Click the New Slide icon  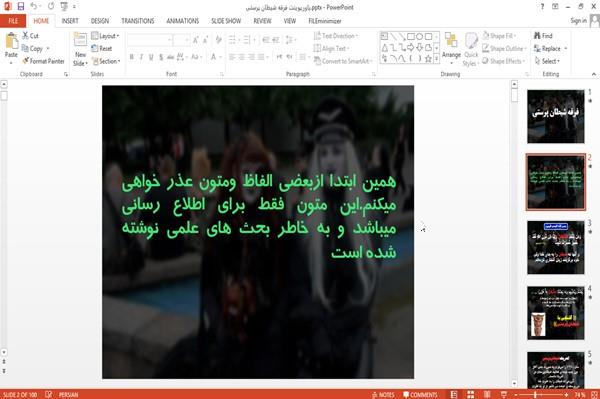(x=80, y=40)
